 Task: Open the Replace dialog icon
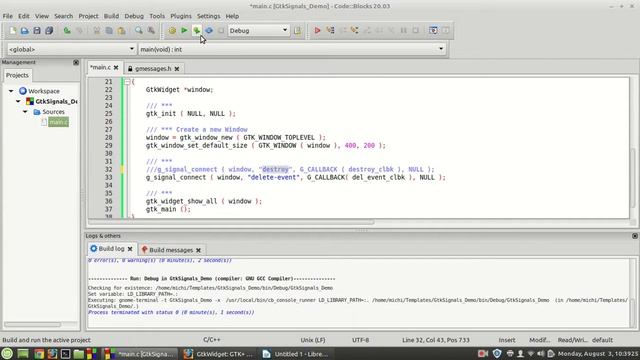[151, 31]
